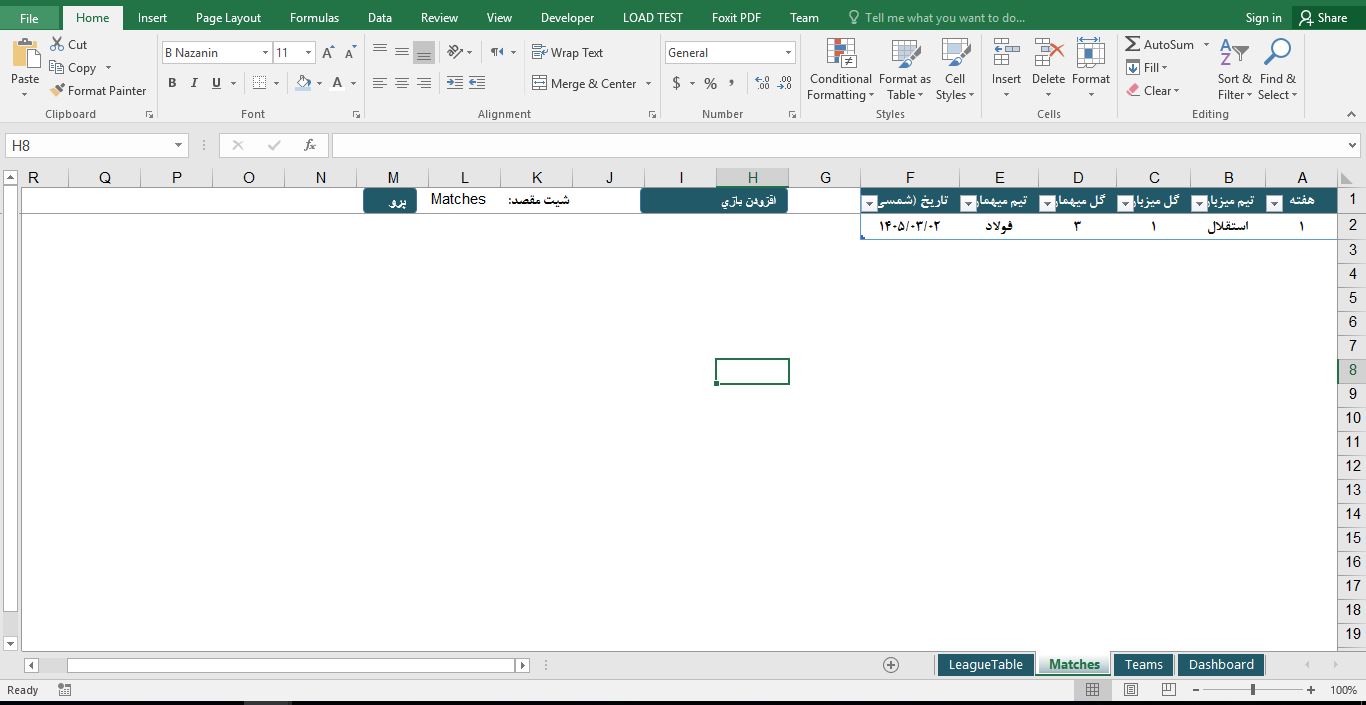This screenshot has height=705, width=1366.
Task: Click the Comma Style icon
Action: (732, 83)
